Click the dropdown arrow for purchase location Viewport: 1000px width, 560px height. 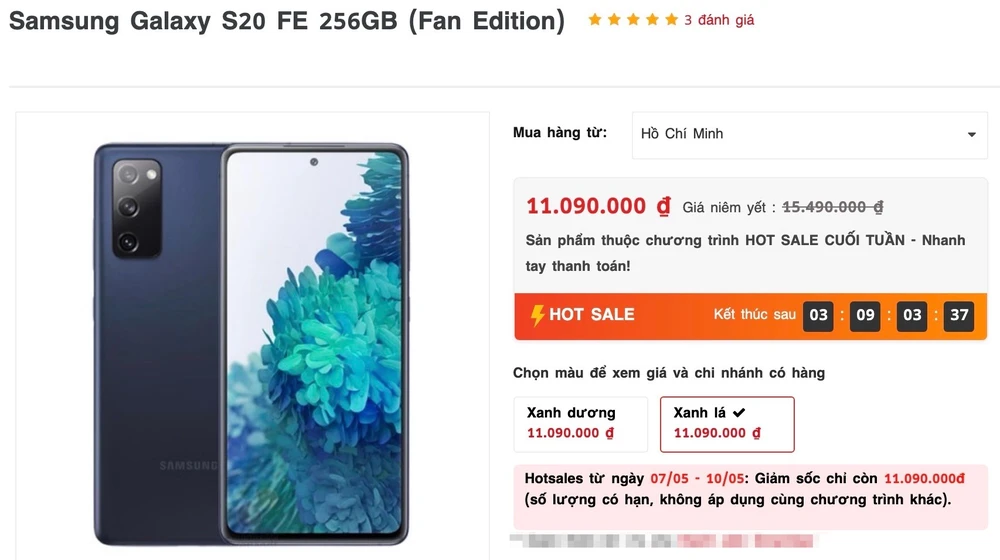click(x=971, y=135)
